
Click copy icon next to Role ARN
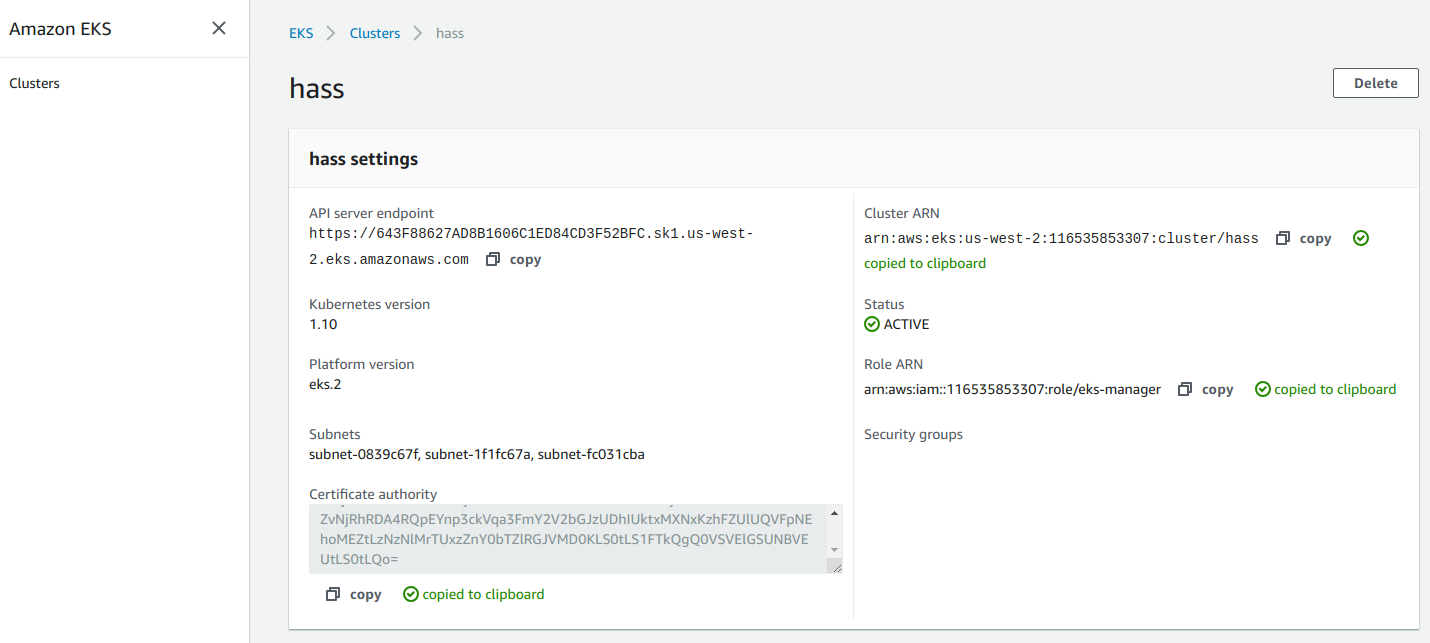pos(1185,389)
